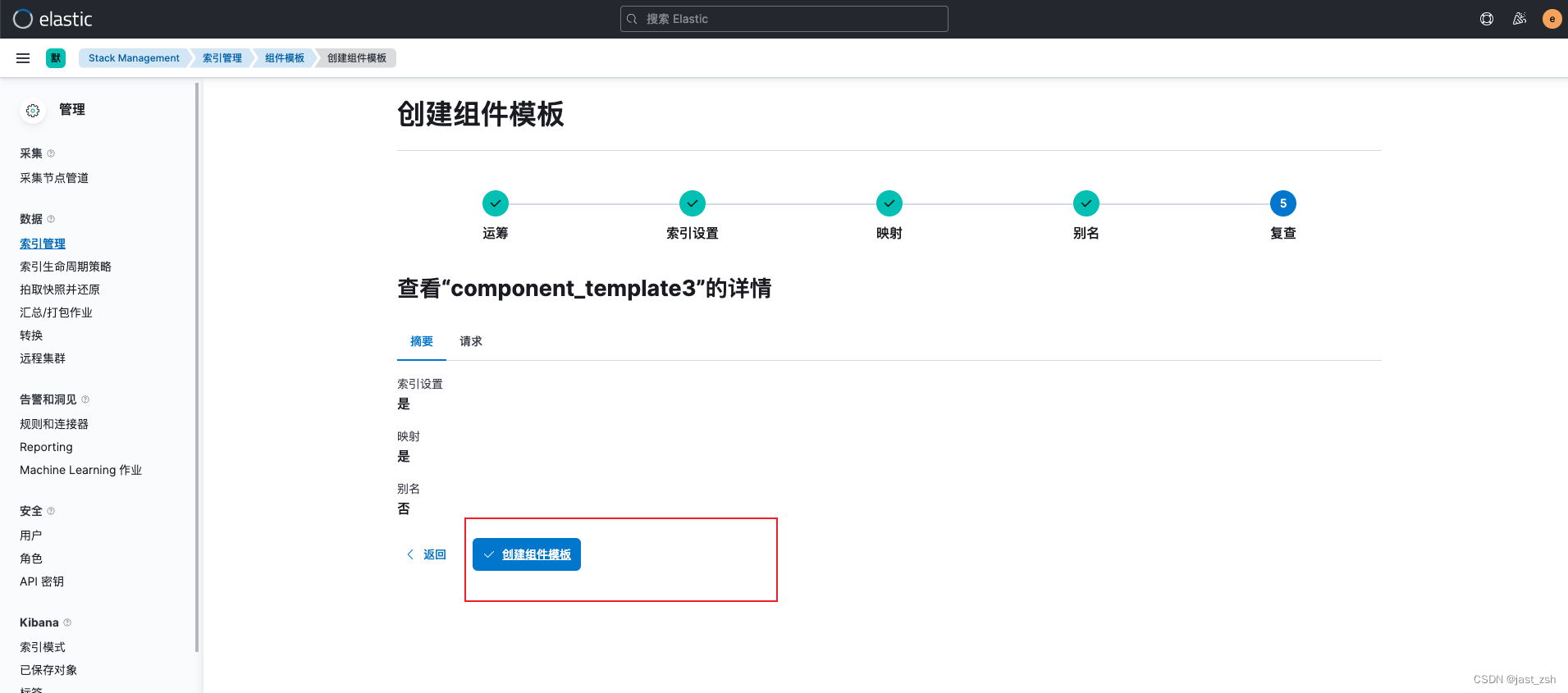The width and height of the screenshot is (1568, 693).
Task: Open API 密钥 in sidebar
Action: (42, 581)
